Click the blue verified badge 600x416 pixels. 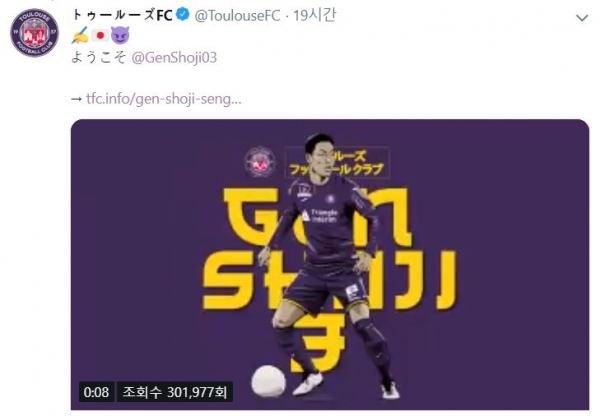click(x=183, y=15)
